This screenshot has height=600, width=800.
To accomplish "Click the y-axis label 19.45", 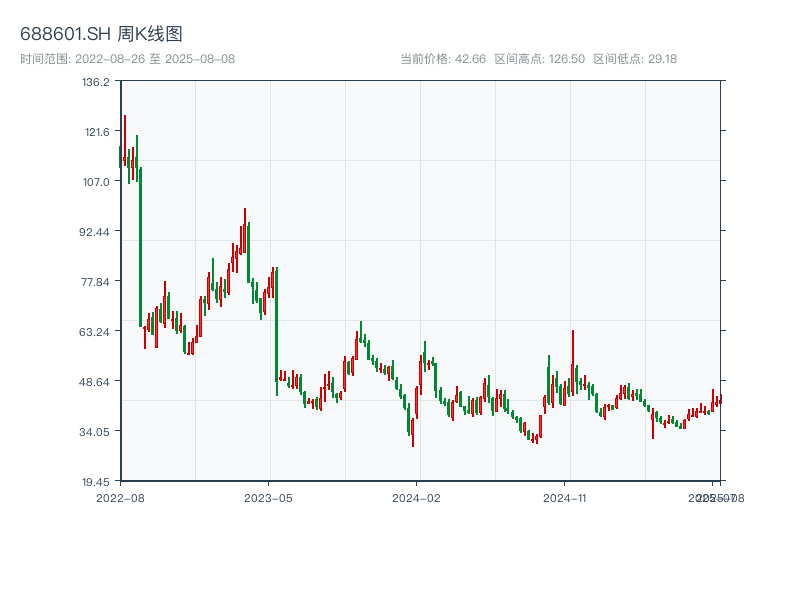I will (95, 482).
